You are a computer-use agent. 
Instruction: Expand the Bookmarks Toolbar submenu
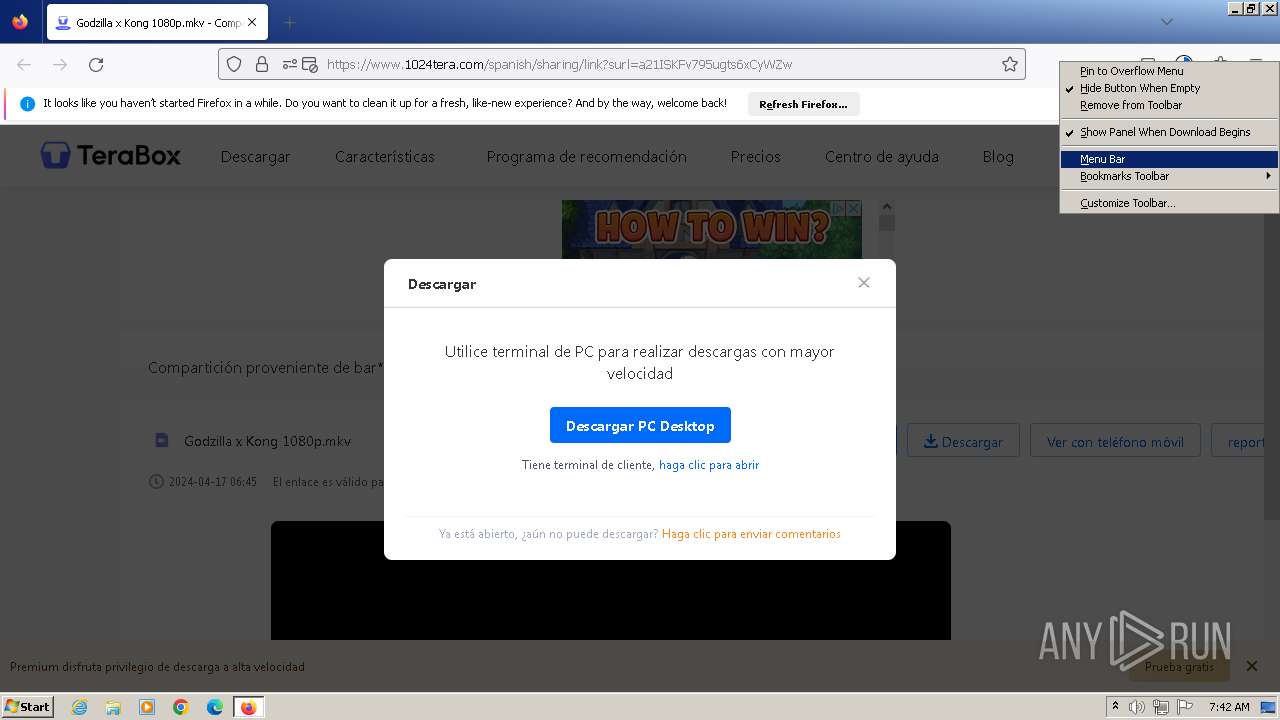coord(1169,176)
